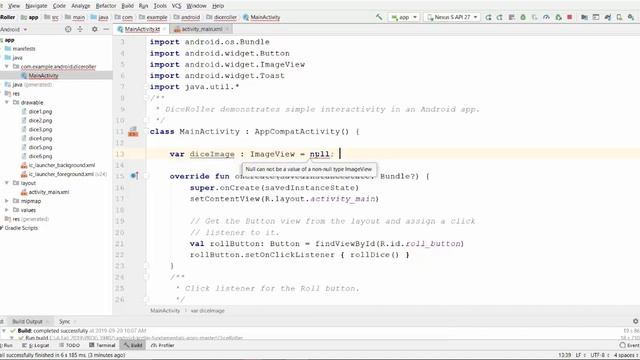Screen dimensions: 640x360
Task: Collapse the Build completed successfully node
Action: (4, 331)
